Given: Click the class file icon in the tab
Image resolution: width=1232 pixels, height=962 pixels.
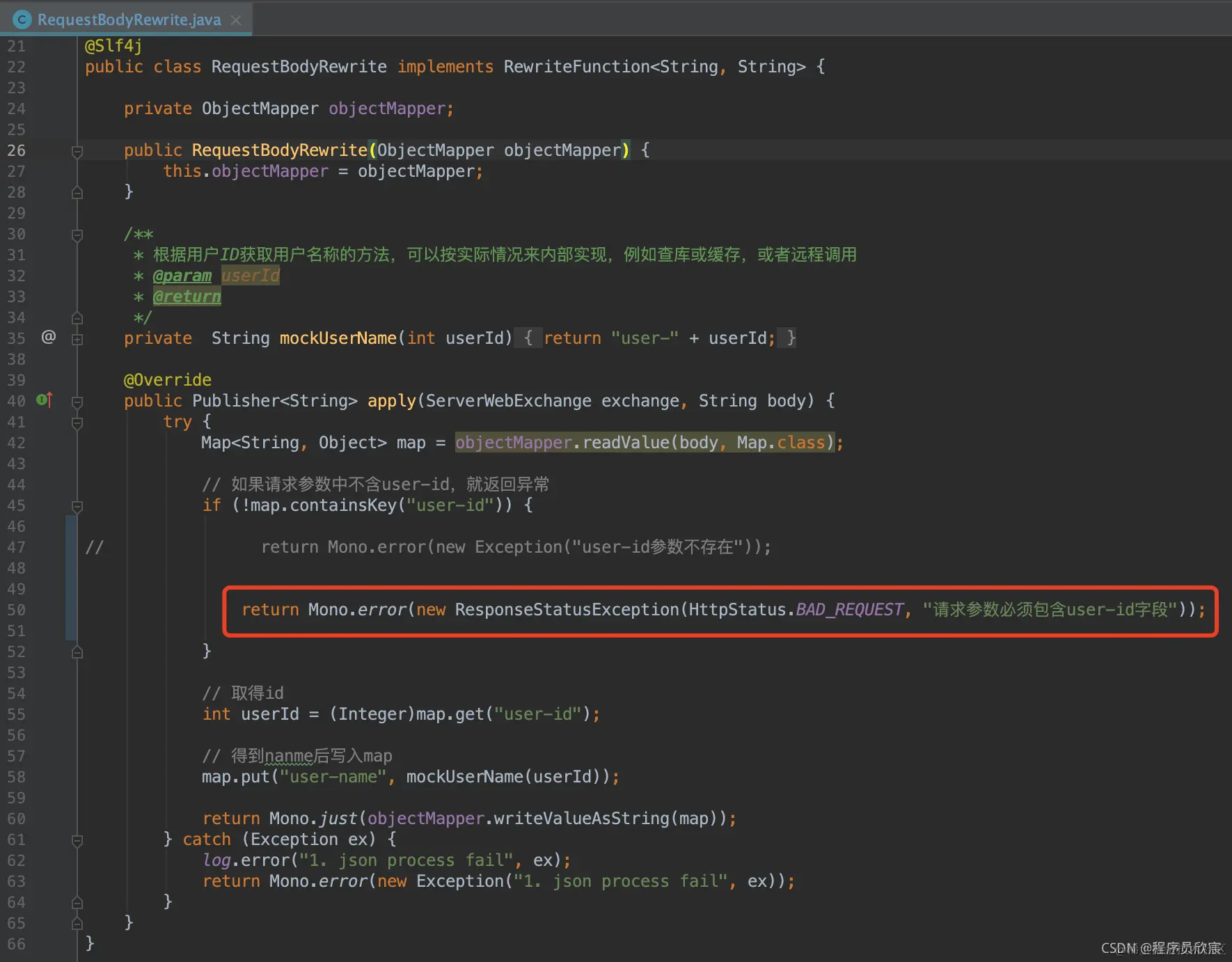Looking at the screenshot, I should click(x=22, y=19).
